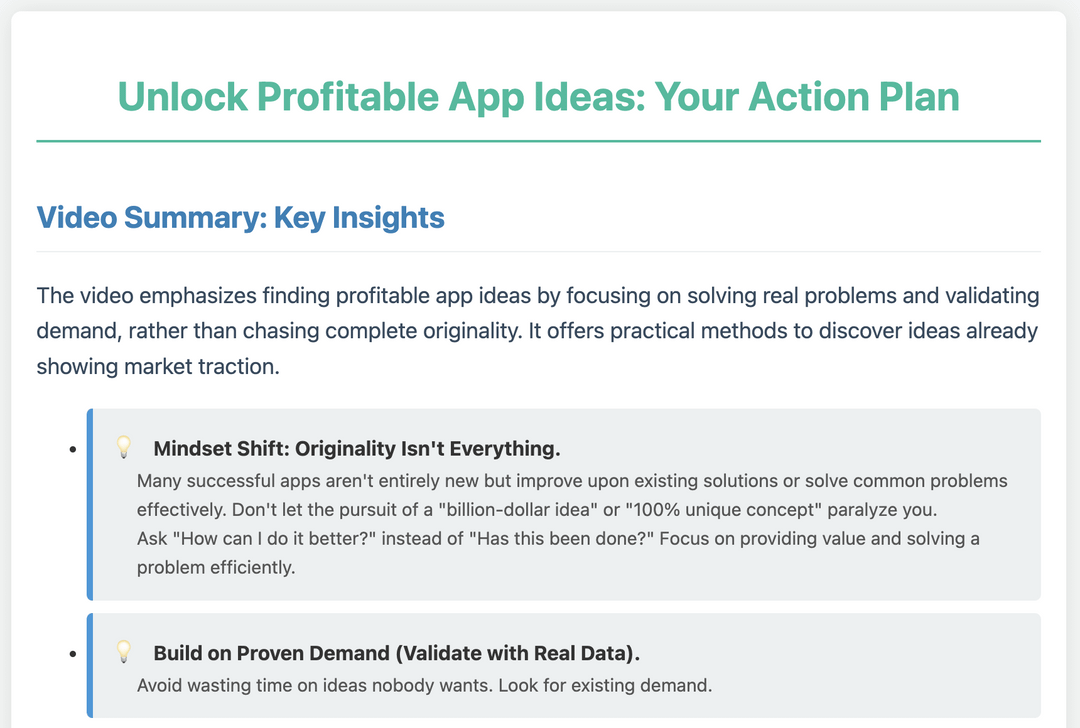Click the bullet point before the Mindset Shift card
Viewport: 1080px width, 728px height.
coord(72,450)
